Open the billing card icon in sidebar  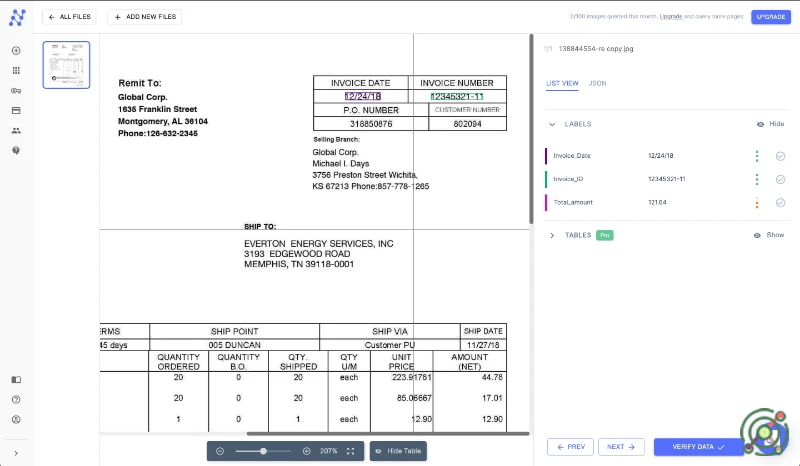click(x=16, y=110)
